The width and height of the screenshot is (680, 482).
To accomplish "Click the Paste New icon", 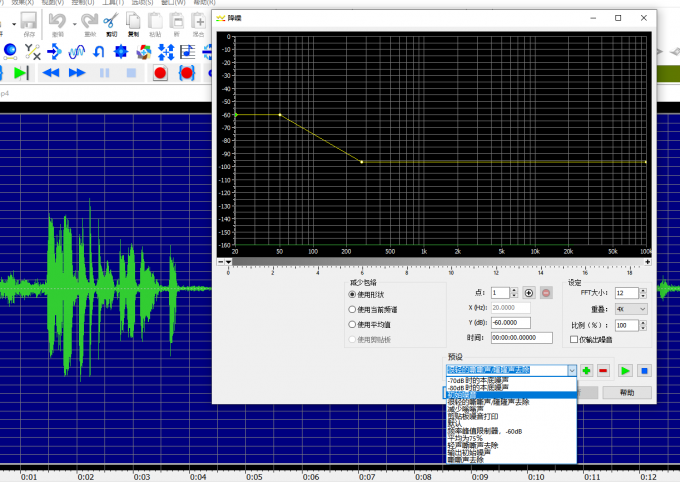I will [177, 20].
